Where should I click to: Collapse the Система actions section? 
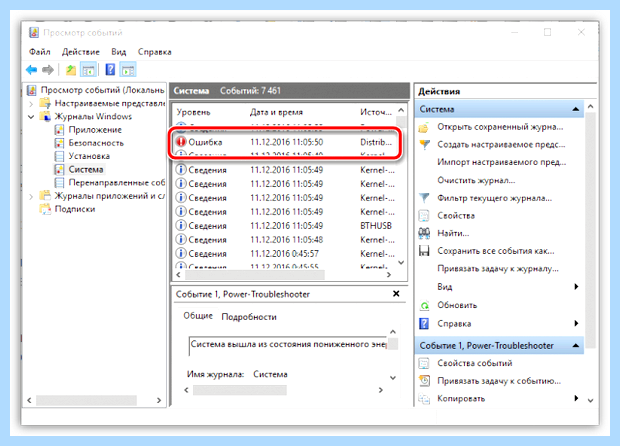click(576, 109)
